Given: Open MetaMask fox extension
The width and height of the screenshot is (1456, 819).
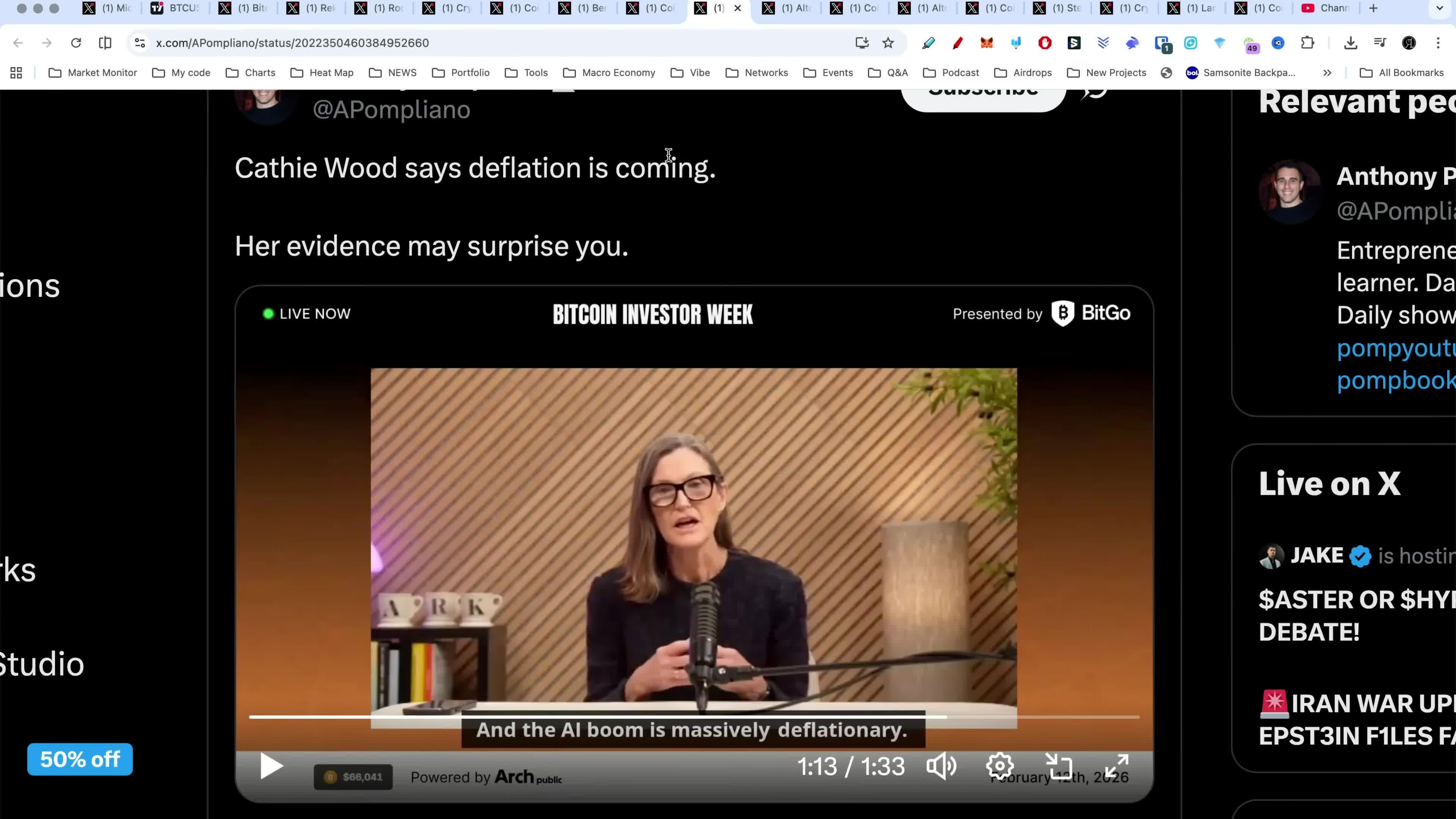Looking at the screenshot, I should click(x=987, y=43).
